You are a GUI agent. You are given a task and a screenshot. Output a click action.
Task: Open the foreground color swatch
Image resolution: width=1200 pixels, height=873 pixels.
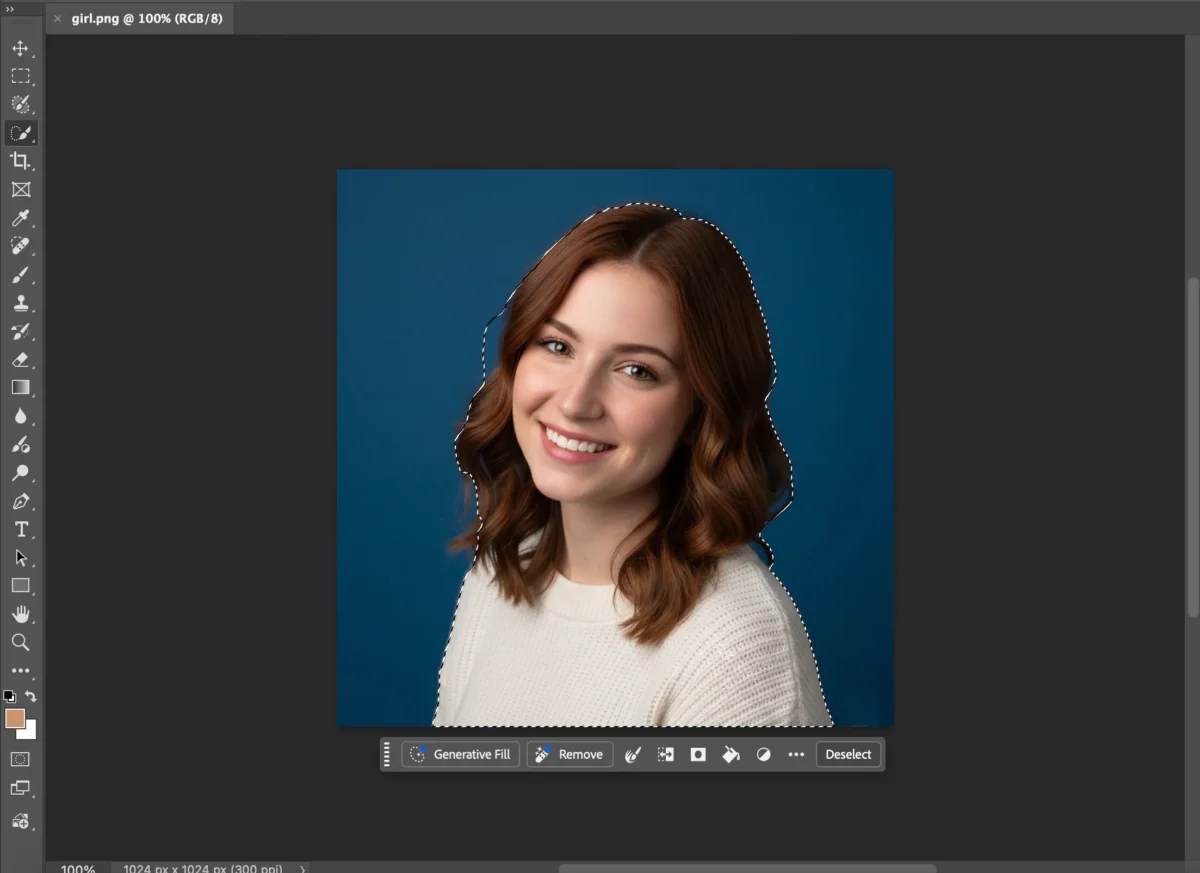(x=14, y=717)
